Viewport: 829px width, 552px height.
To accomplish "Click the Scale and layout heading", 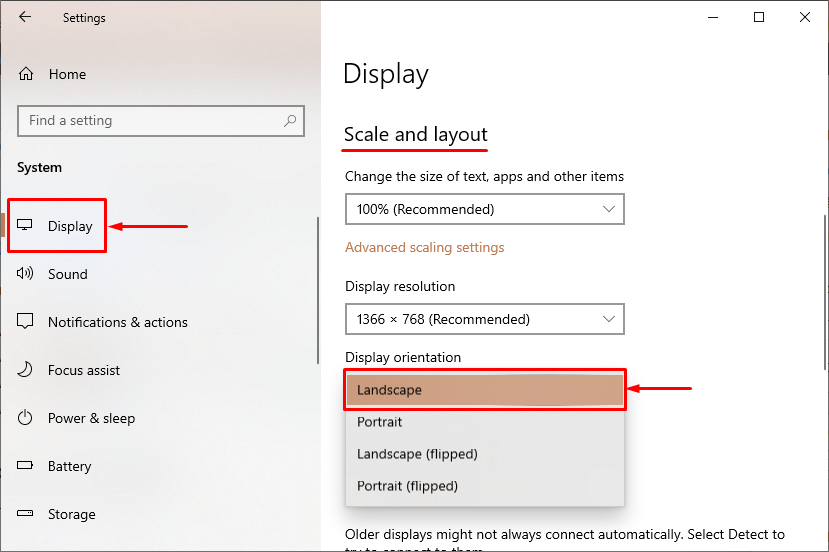I will pos(416,134).
